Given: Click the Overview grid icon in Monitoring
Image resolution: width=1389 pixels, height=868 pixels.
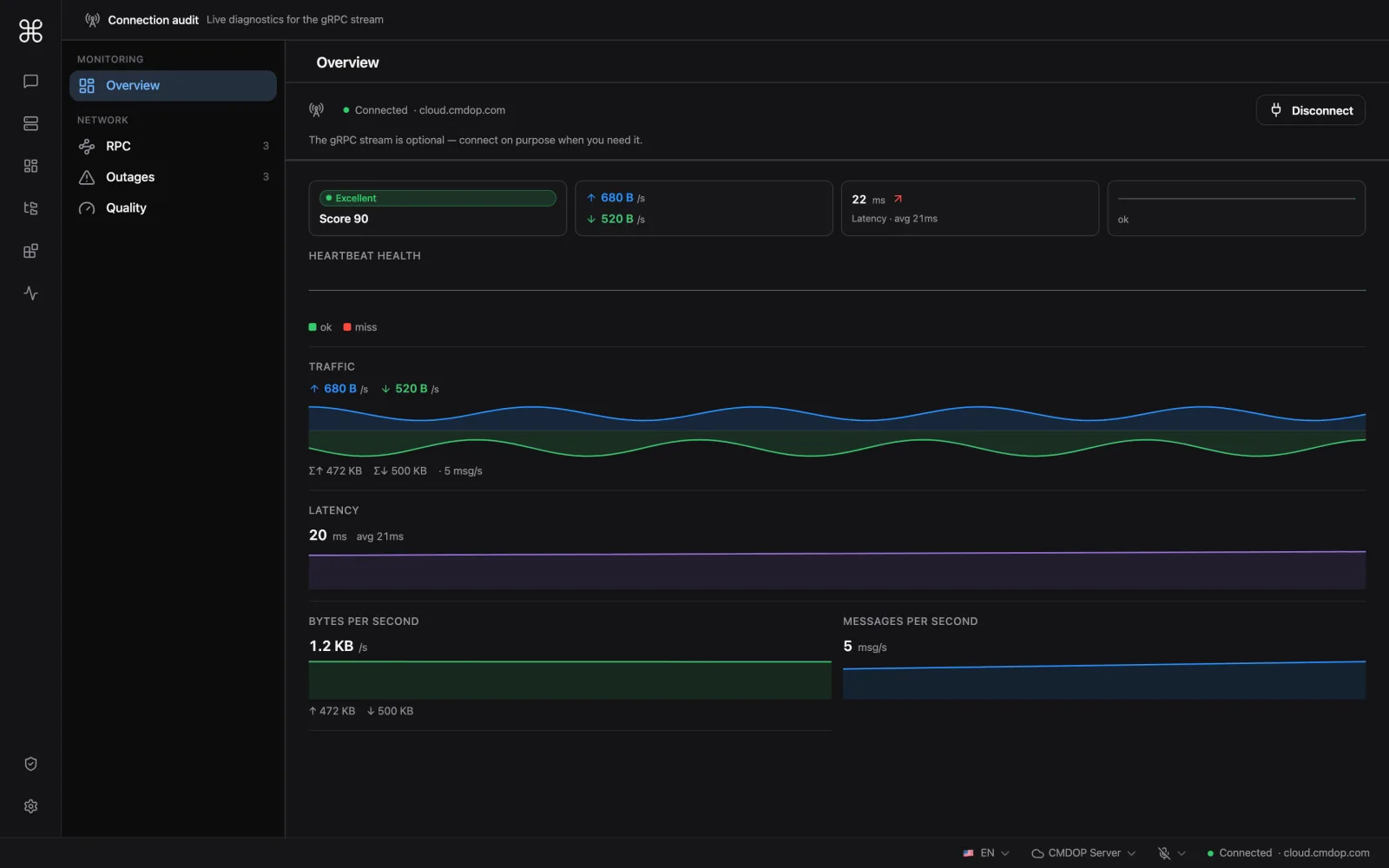Looking at the screenshot, I should (87, 86).
